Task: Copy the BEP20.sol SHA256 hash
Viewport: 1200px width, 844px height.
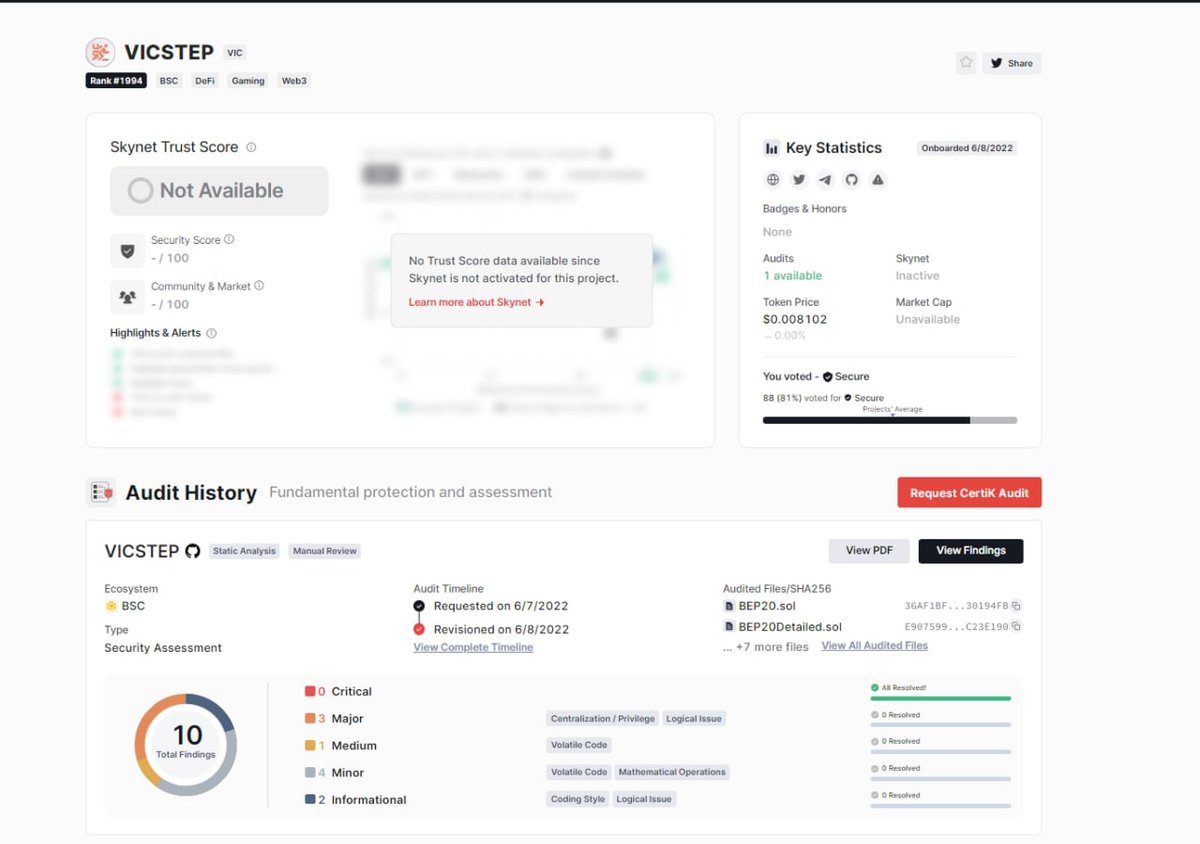Action: pos(1015,606)
